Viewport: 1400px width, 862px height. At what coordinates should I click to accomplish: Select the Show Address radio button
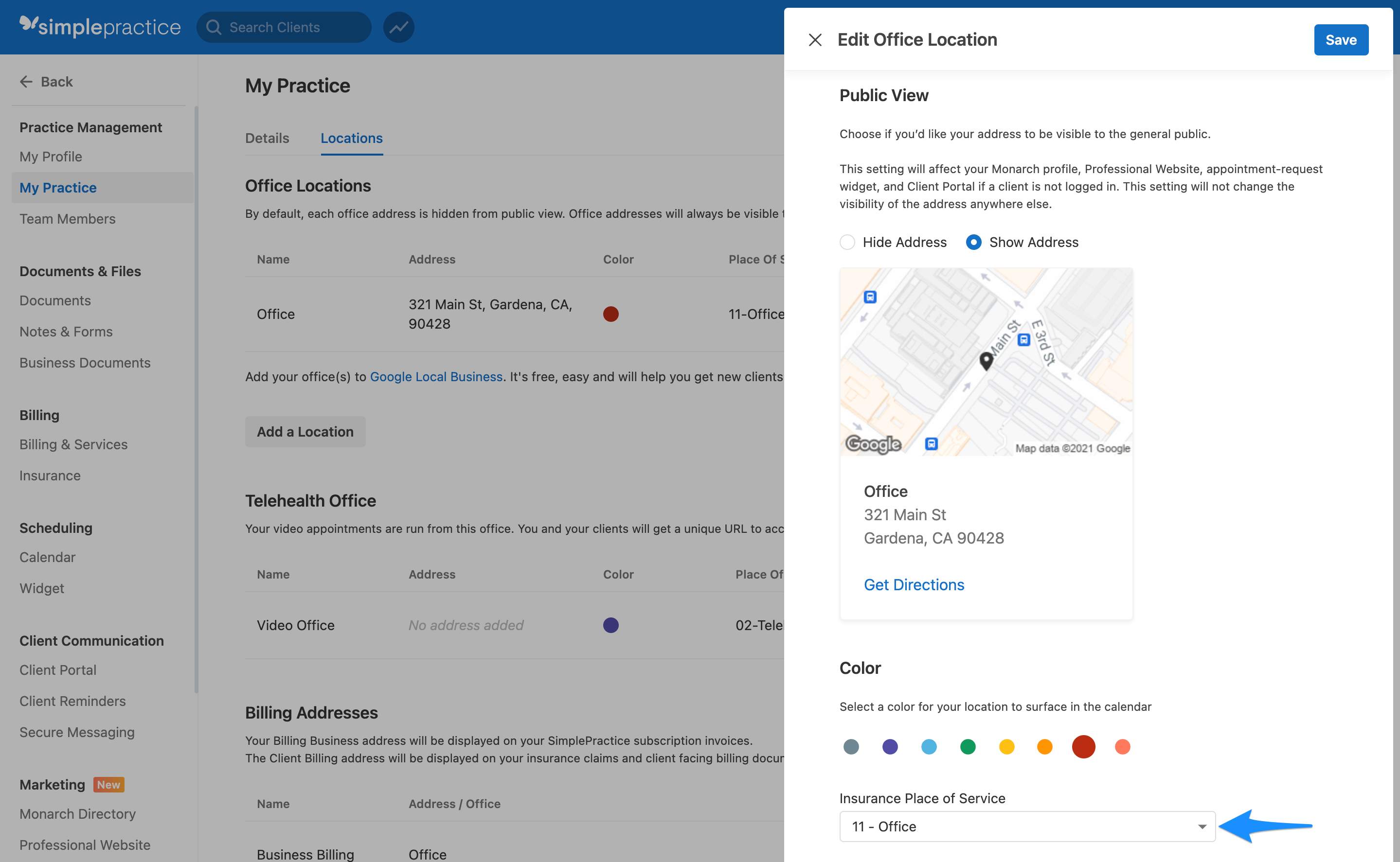[x=973, y=242]
